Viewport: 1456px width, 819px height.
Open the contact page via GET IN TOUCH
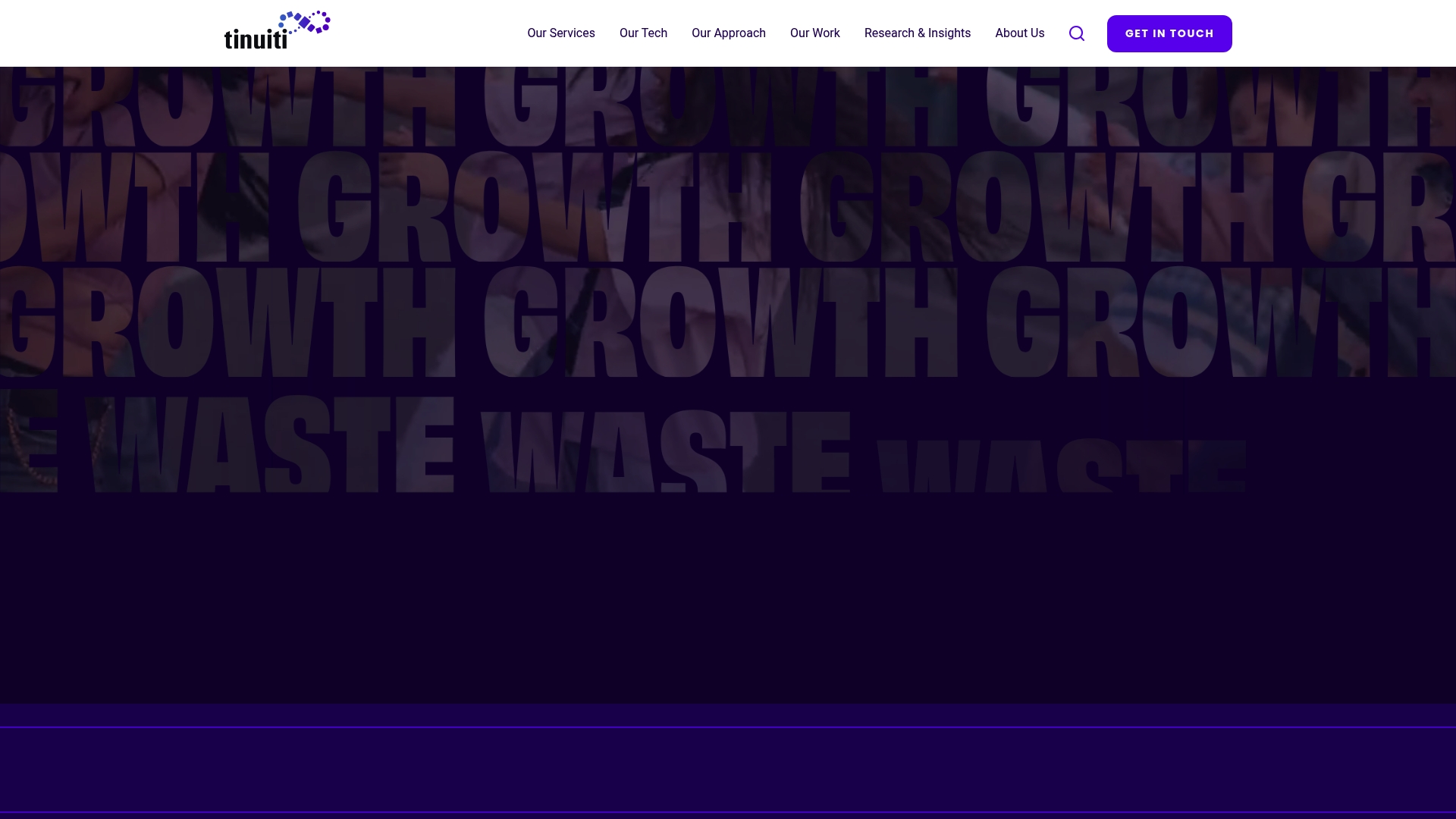coord(1169,33)
